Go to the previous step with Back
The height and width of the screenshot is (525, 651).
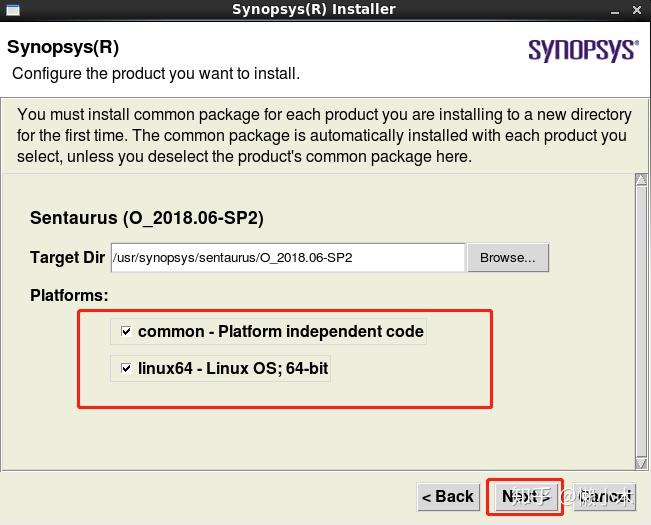click(x=447, y=496)
